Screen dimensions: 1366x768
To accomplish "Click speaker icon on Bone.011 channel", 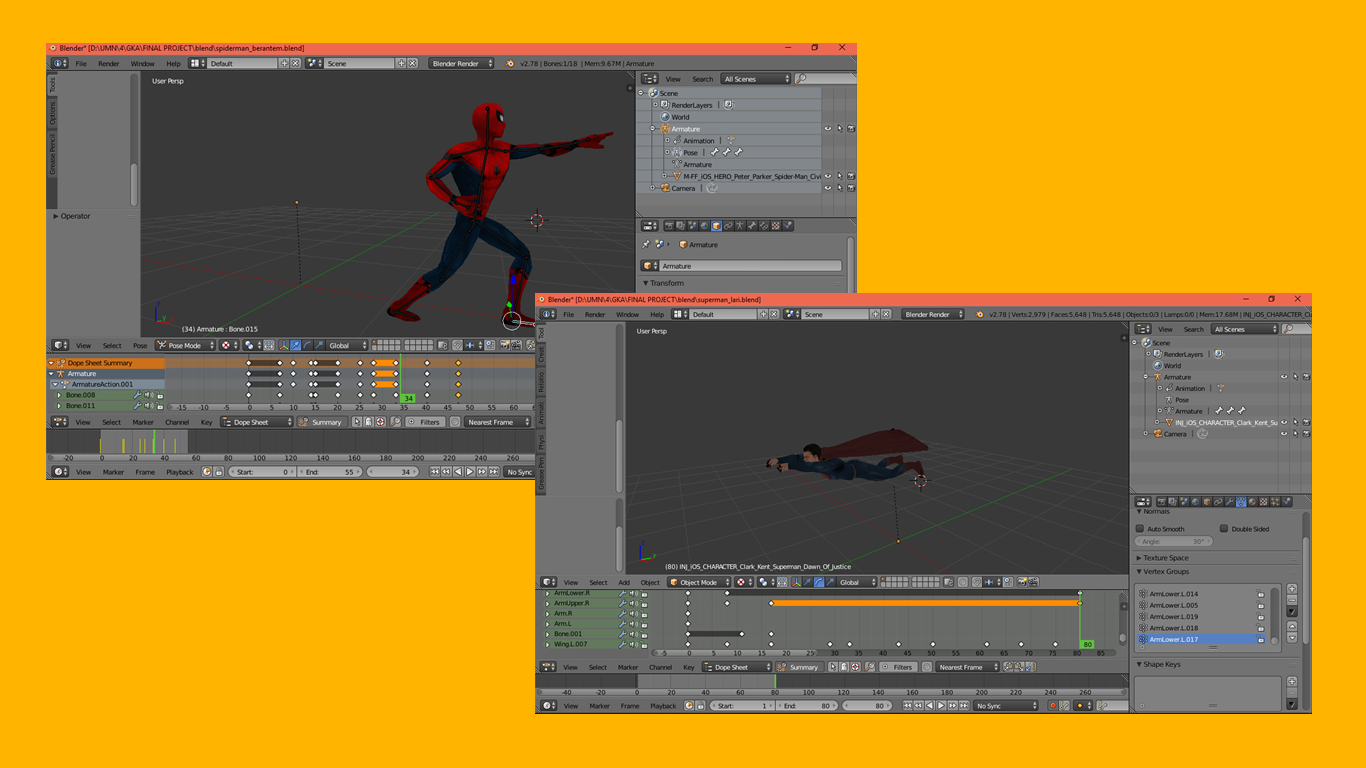I will click(149, 406).
